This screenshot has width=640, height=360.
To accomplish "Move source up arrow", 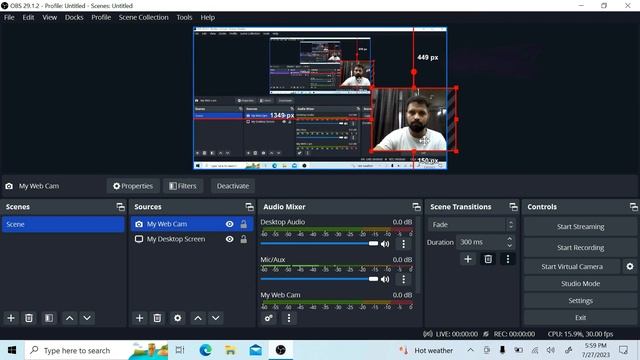I will tap(198, 318).
